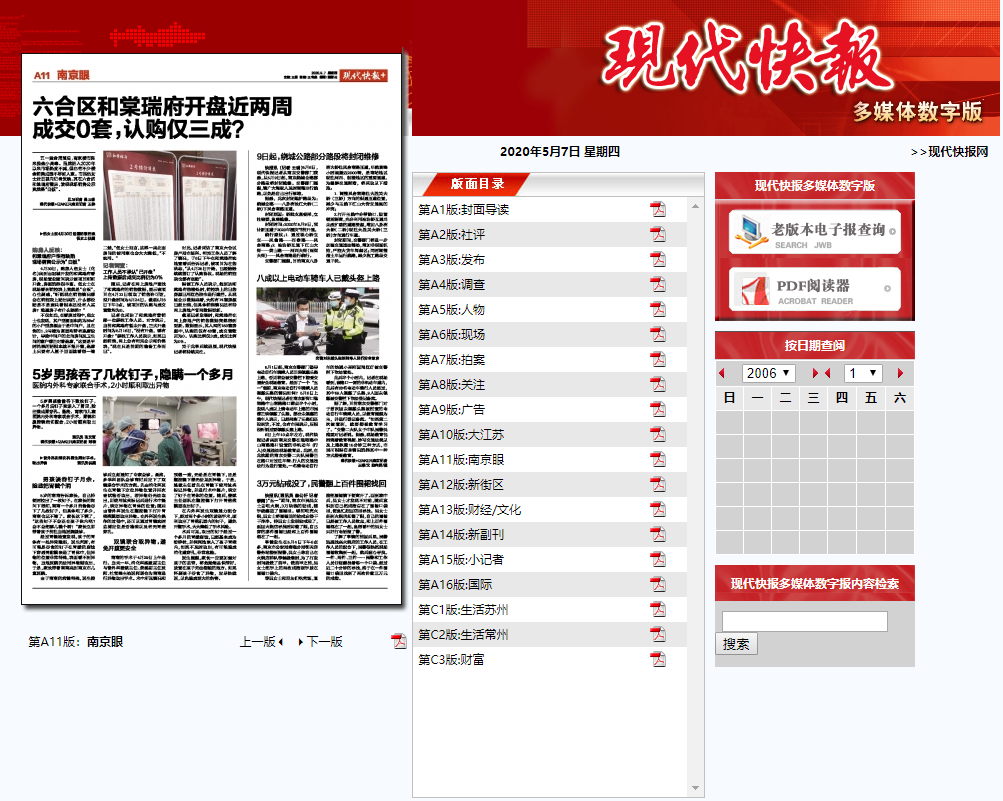This screenshot has width=1003, height=801.
Task: Open the PDF icon beside 第A1版:封面导读
Action: pyautogui.click(x=658, y=209)
